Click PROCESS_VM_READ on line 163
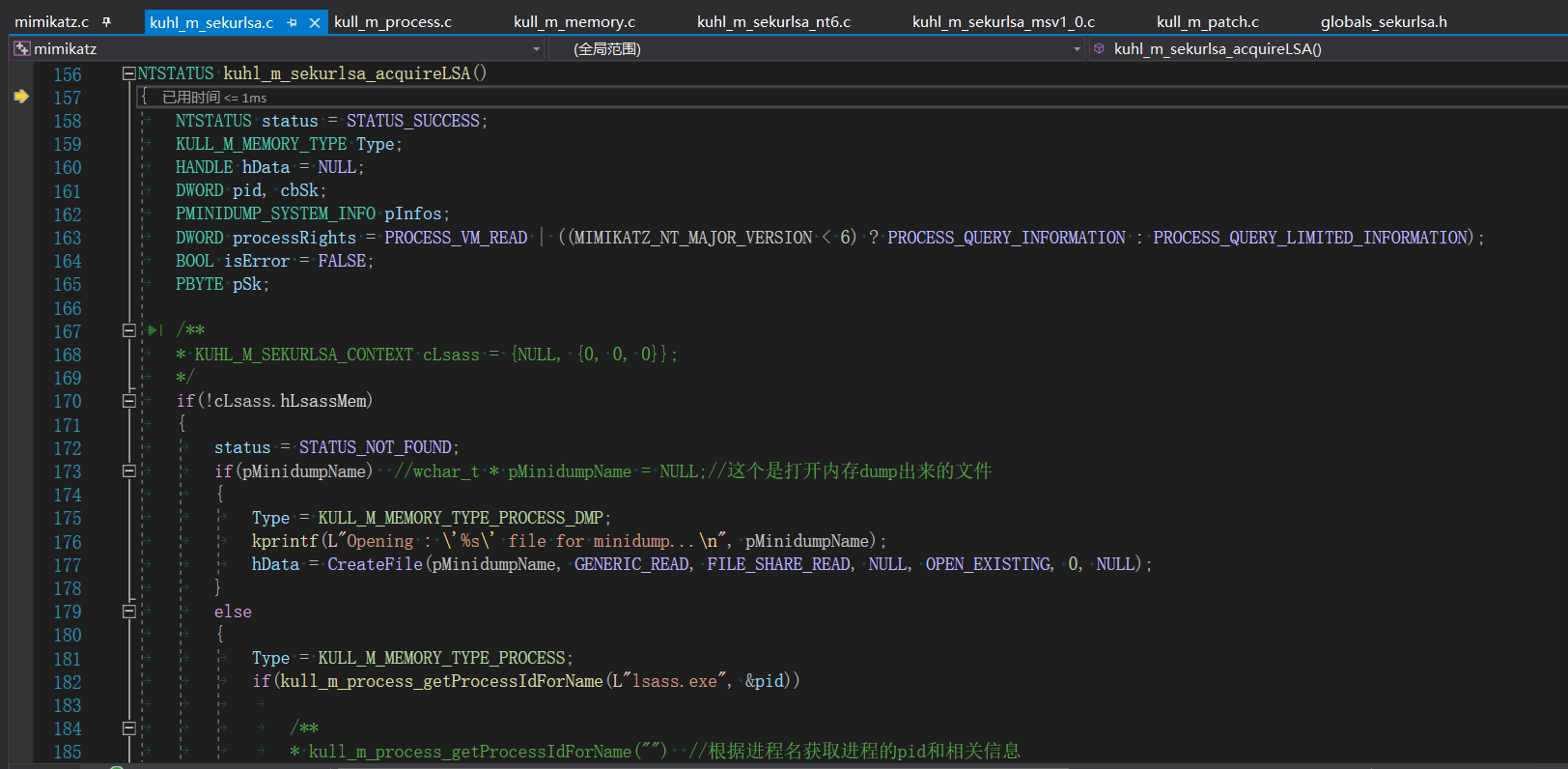Viewport: 1568px width, 769px height. (456, 238)
